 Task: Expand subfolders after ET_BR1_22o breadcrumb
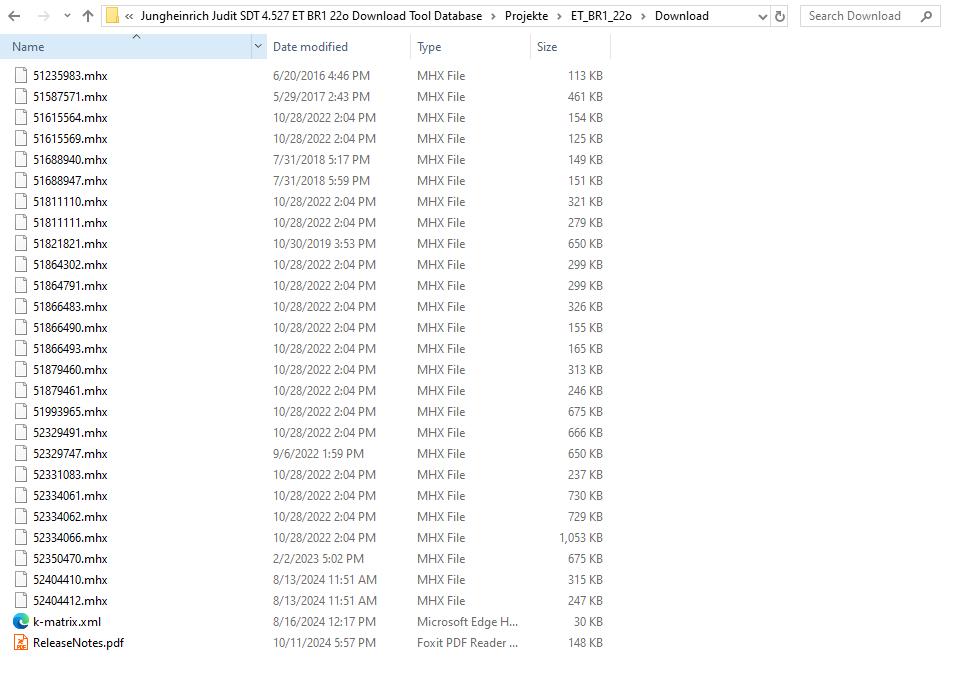tap(643, 16)
